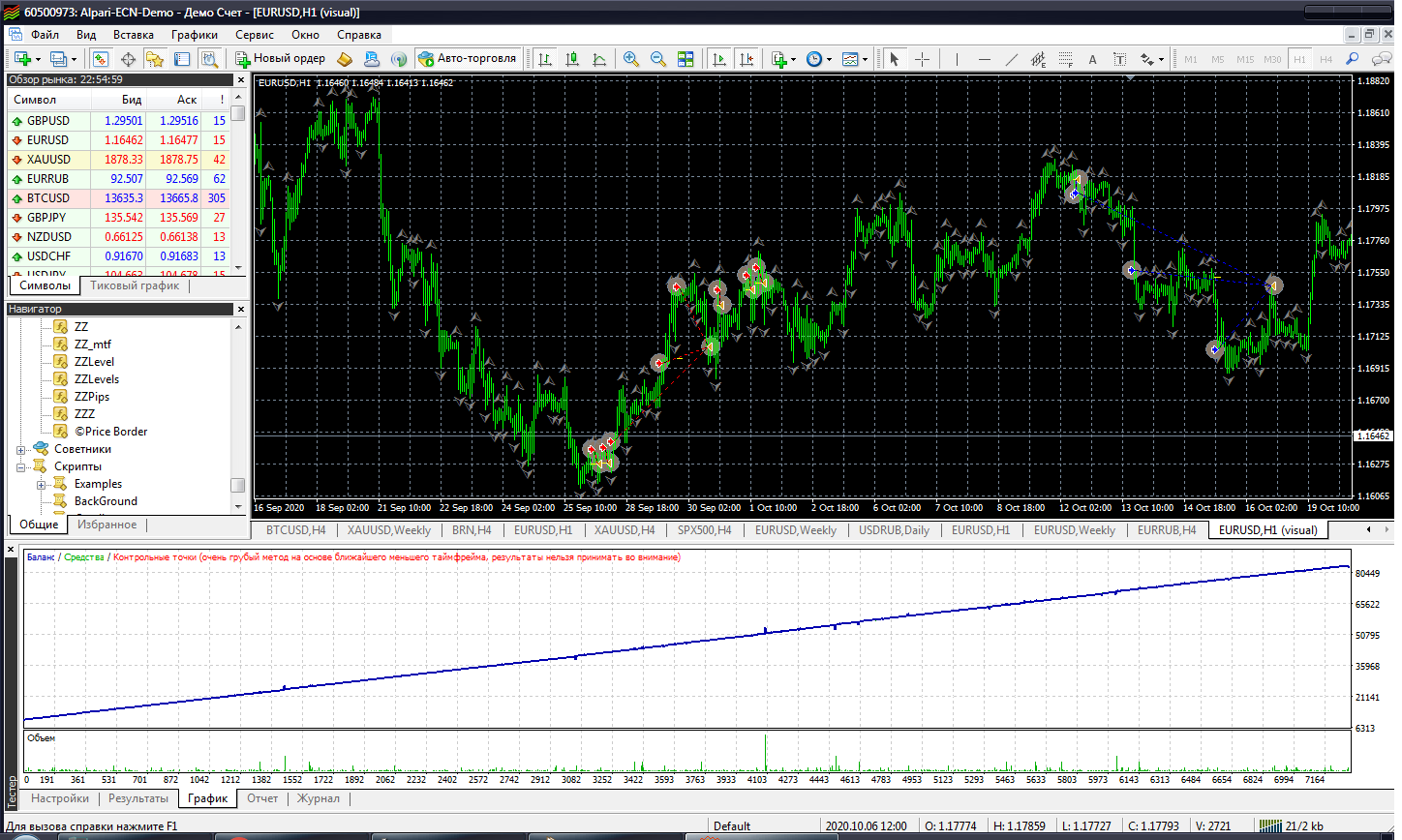Open the Графики menu

pos(194,35)
